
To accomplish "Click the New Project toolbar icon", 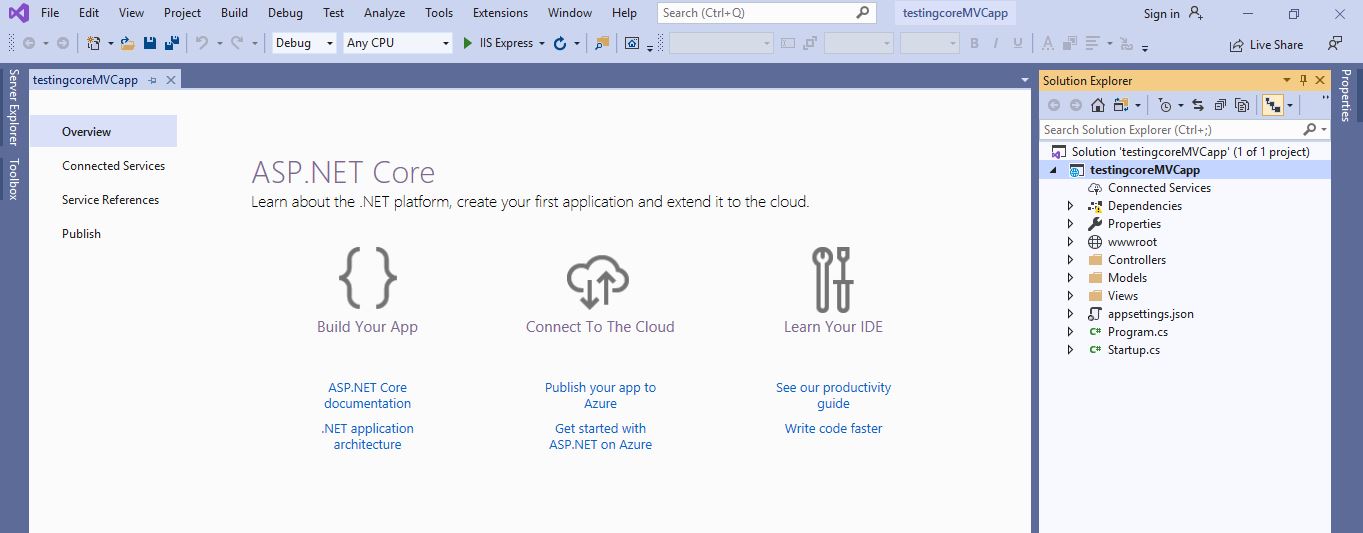I will [93, 43].
